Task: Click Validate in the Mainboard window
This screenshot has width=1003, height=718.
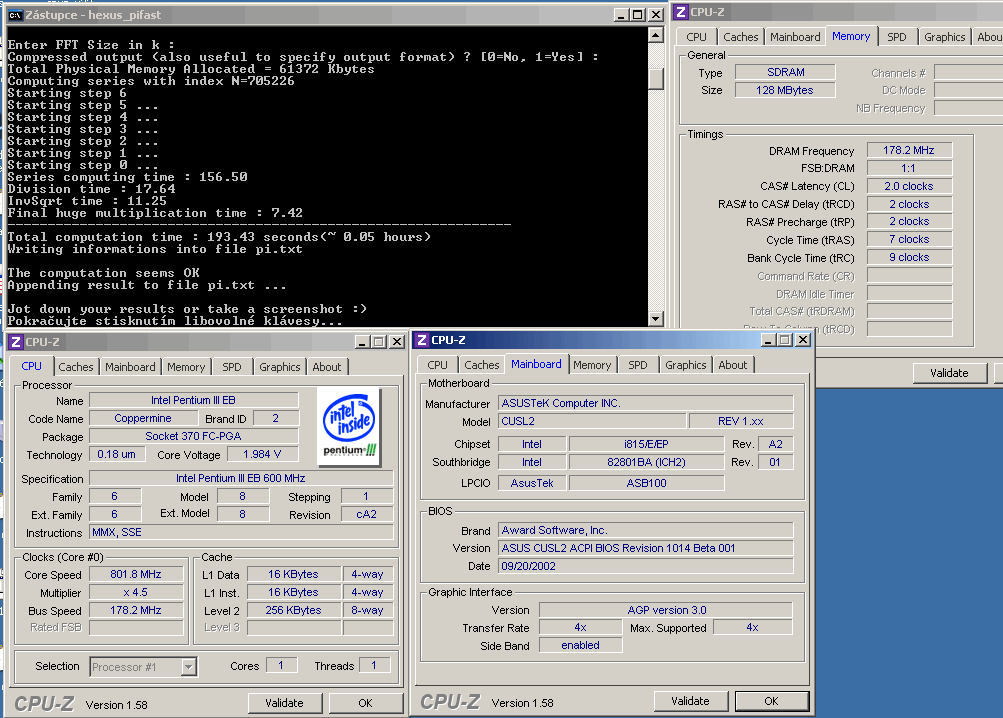Action: point(690,701)
